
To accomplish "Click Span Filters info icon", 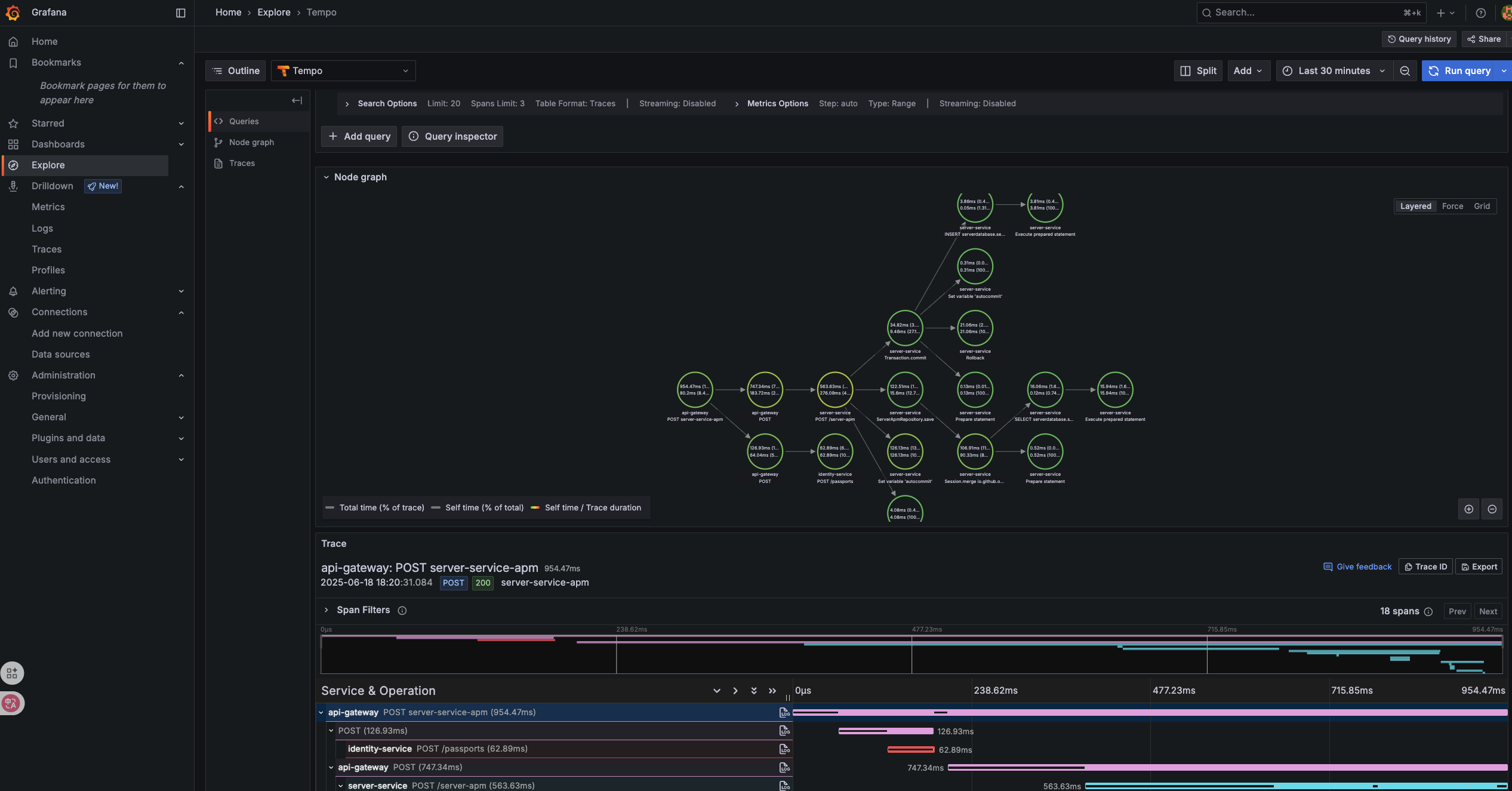I will [x=402, y=611].
